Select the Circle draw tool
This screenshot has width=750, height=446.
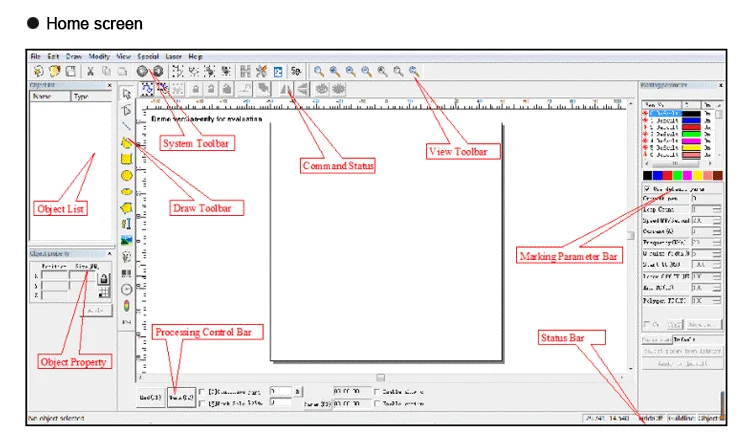point(126,176)
